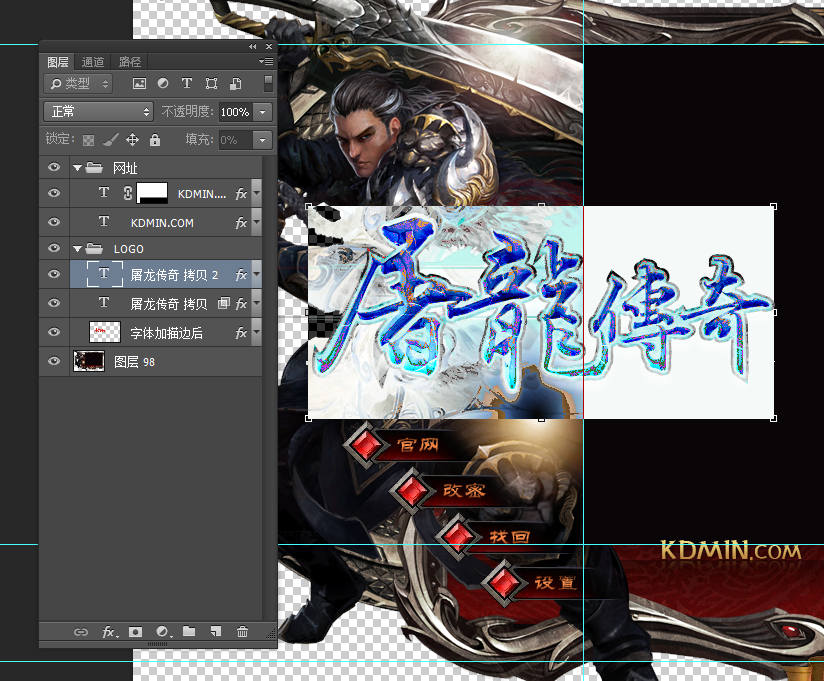Image resolution: width=824 pixels, height=681 pixels.
Task: Collapse the LOGO group triangle
Action: [x=77, y=249]
